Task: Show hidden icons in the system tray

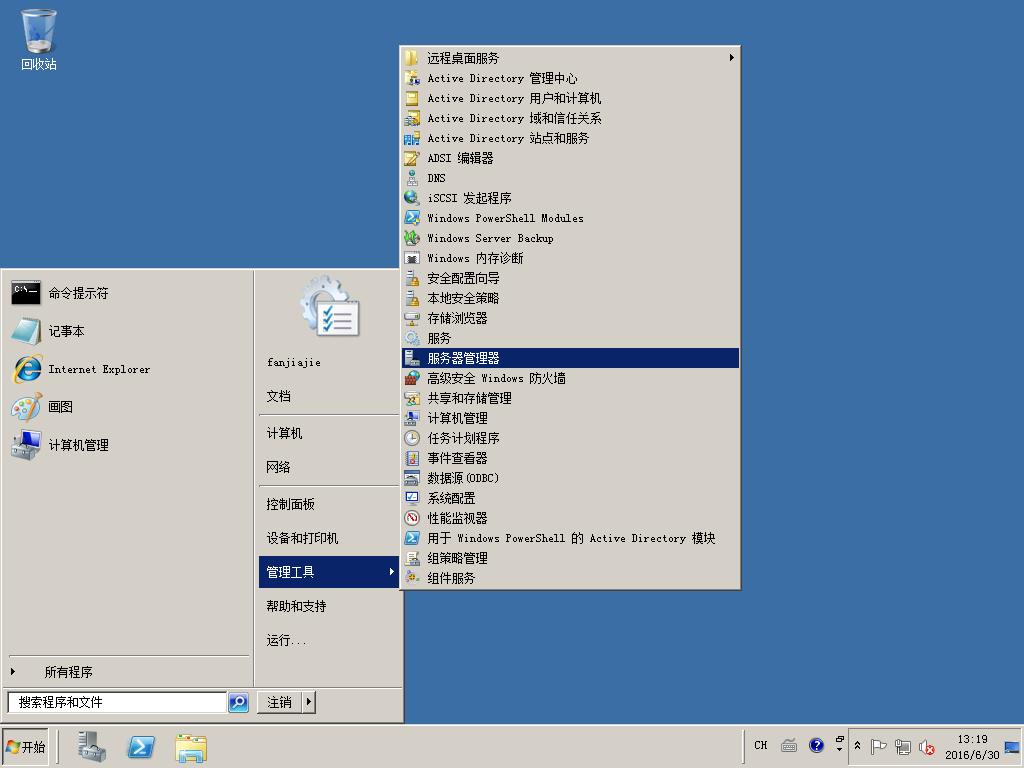Action: point(858,746)
